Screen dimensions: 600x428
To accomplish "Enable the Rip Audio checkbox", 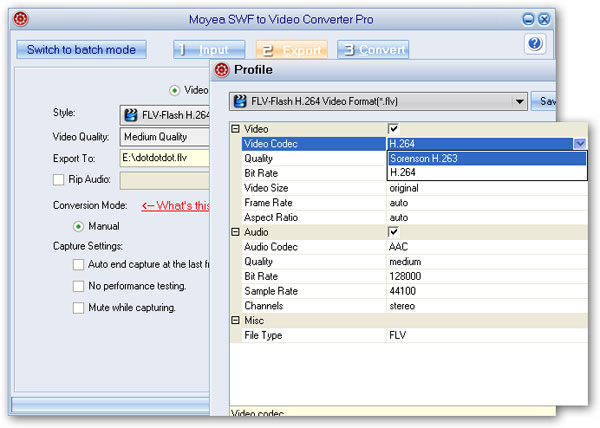I will point(58,180).
